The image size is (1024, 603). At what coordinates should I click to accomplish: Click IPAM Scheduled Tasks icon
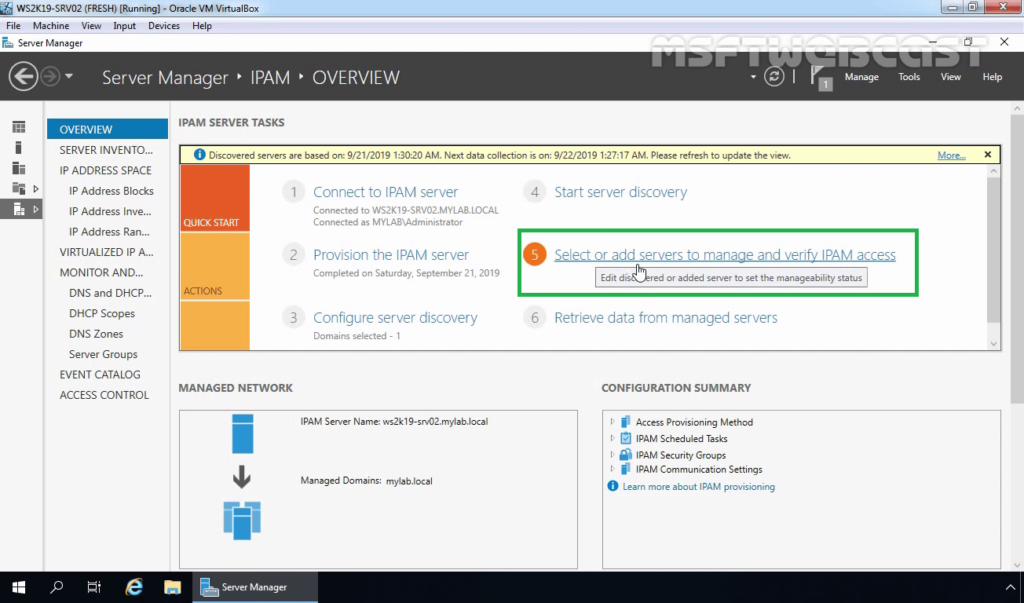[626, 438]
